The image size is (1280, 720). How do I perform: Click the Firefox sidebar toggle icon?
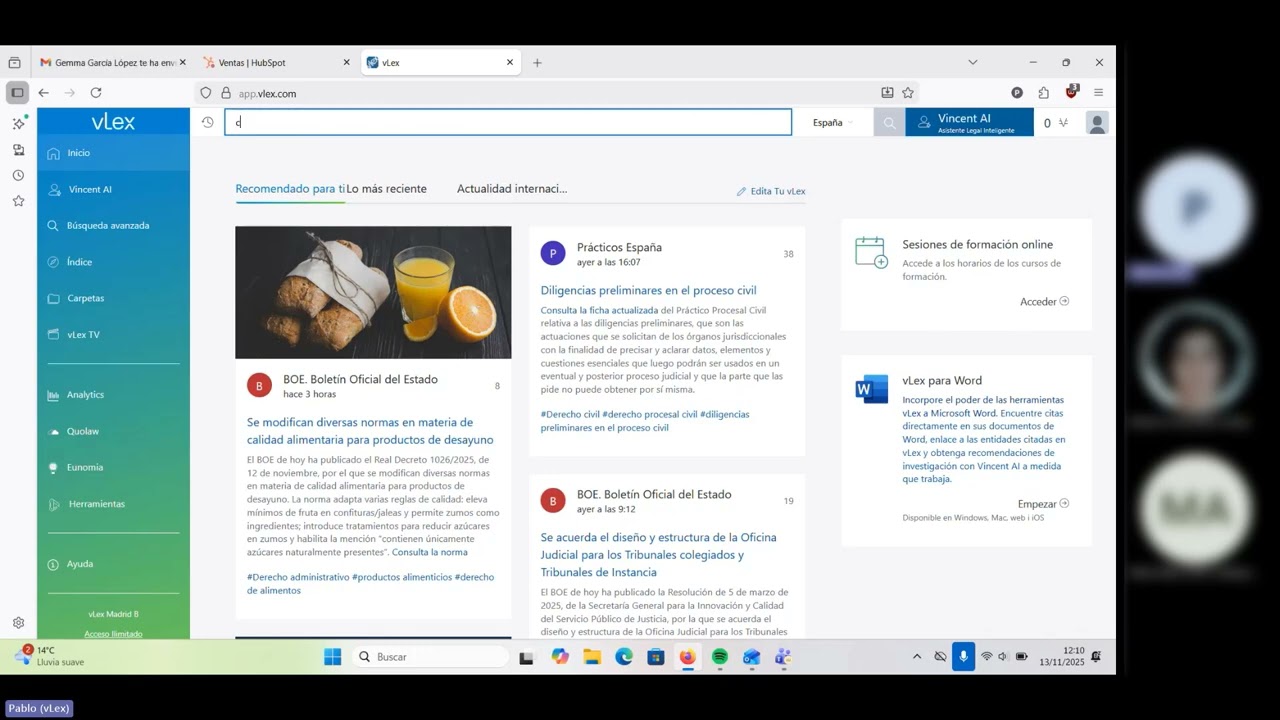(17, 93)
